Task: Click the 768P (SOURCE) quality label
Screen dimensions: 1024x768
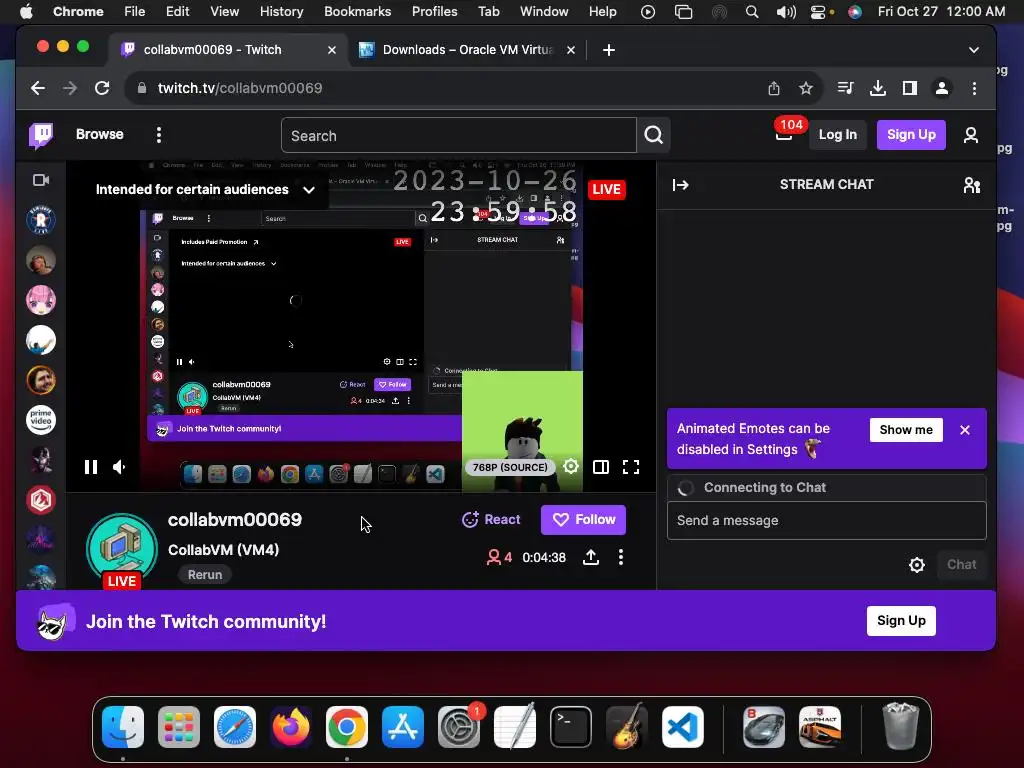Action: [510, 467]
